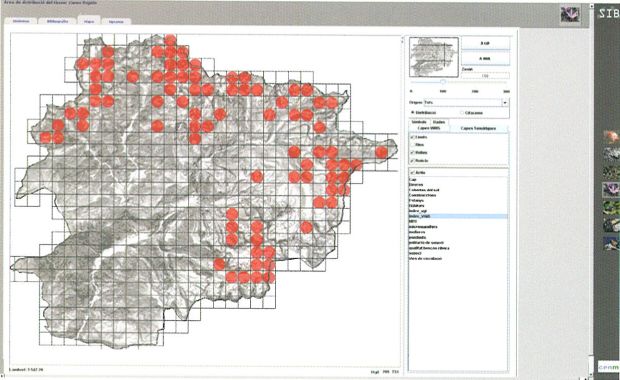Click the cenma logo at bottom right

point(608,367)
